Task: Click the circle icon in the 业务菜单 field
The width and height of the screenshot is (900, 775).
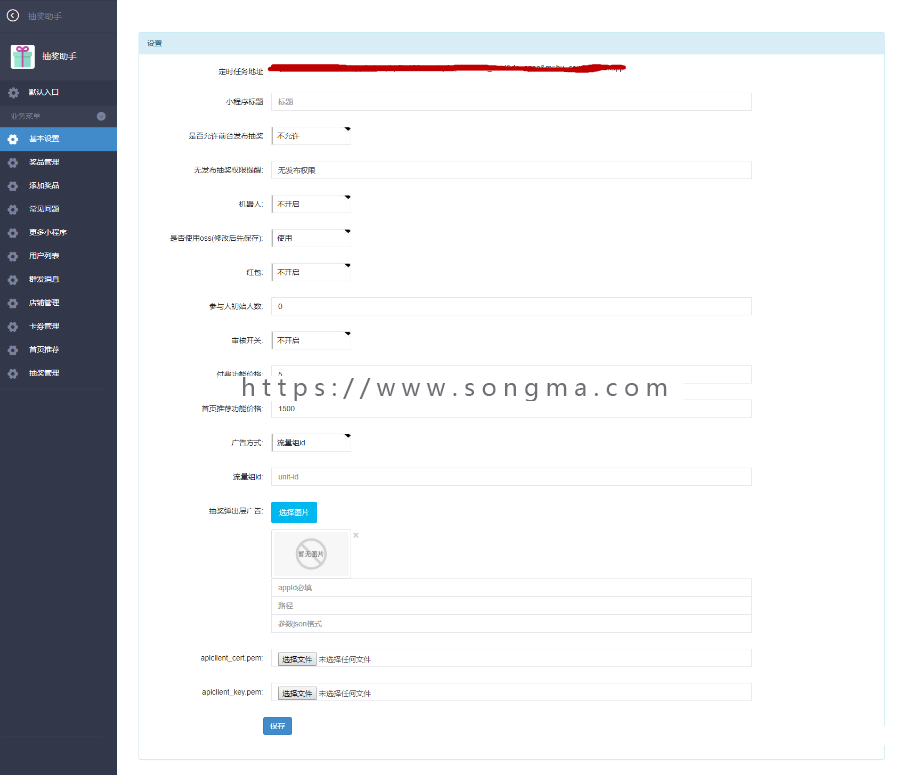Action: 102,116
